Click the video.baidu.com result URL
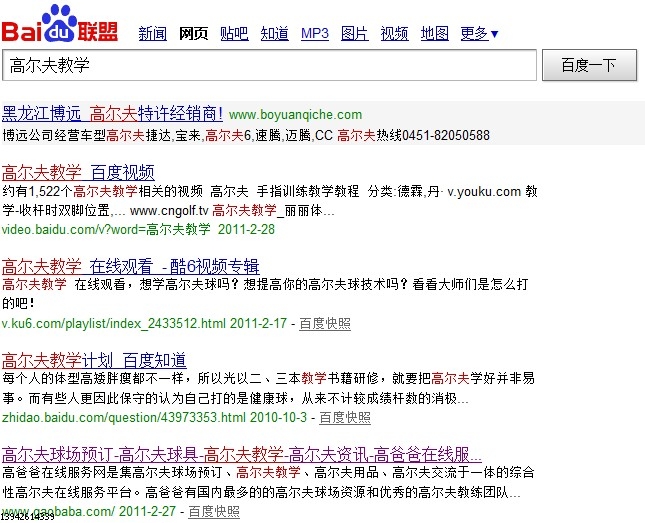645x523 pixels. (x=106, y=229)
